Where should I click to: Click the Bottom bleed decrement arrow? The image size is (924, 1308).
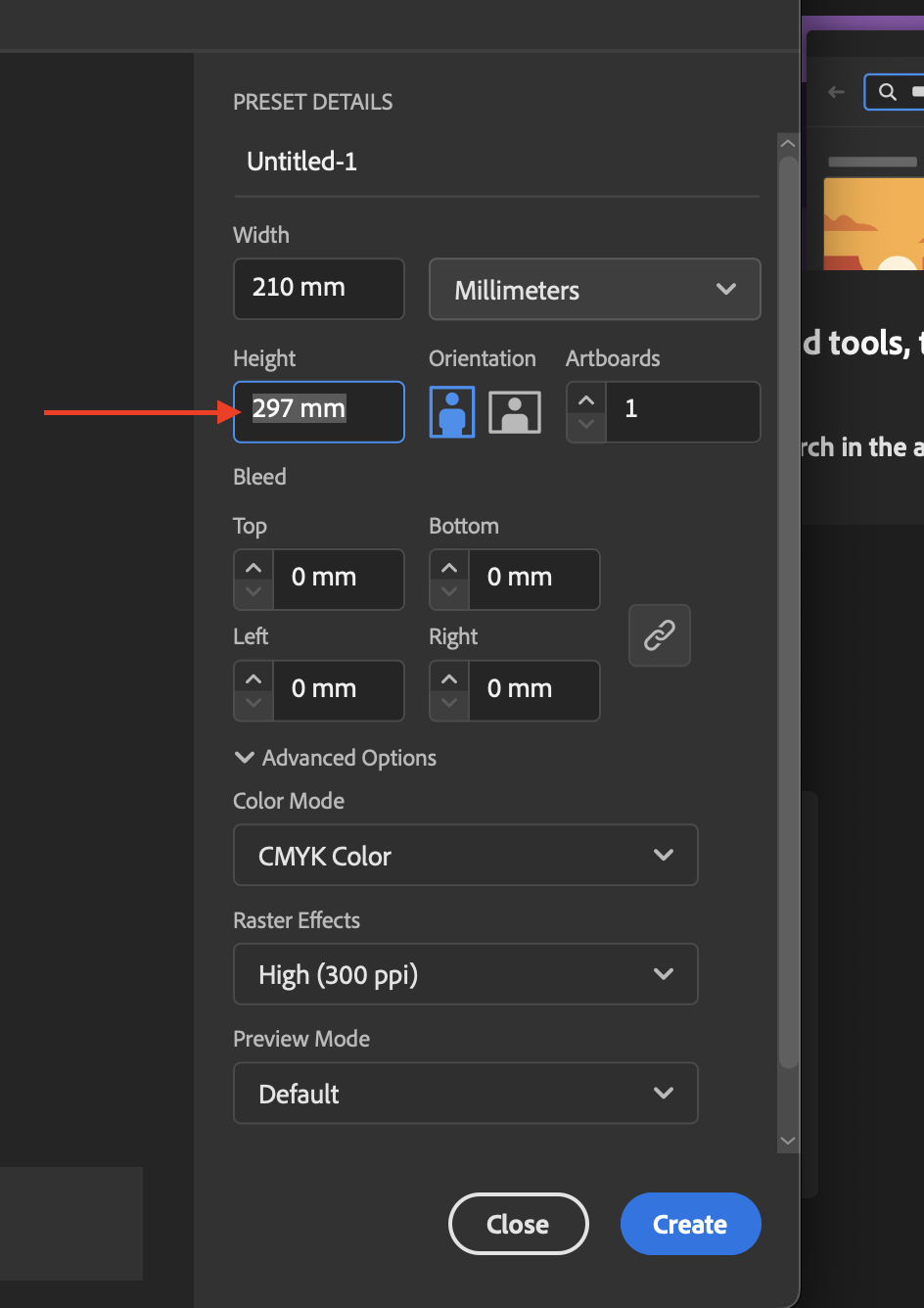click(448, 592)
